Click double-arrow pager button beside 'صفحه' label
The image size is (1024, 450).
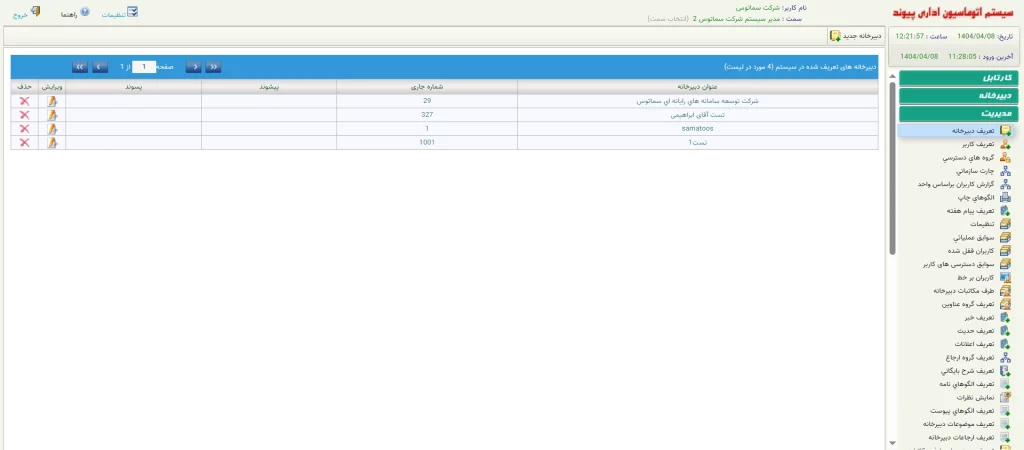click(x=214, y=67)
